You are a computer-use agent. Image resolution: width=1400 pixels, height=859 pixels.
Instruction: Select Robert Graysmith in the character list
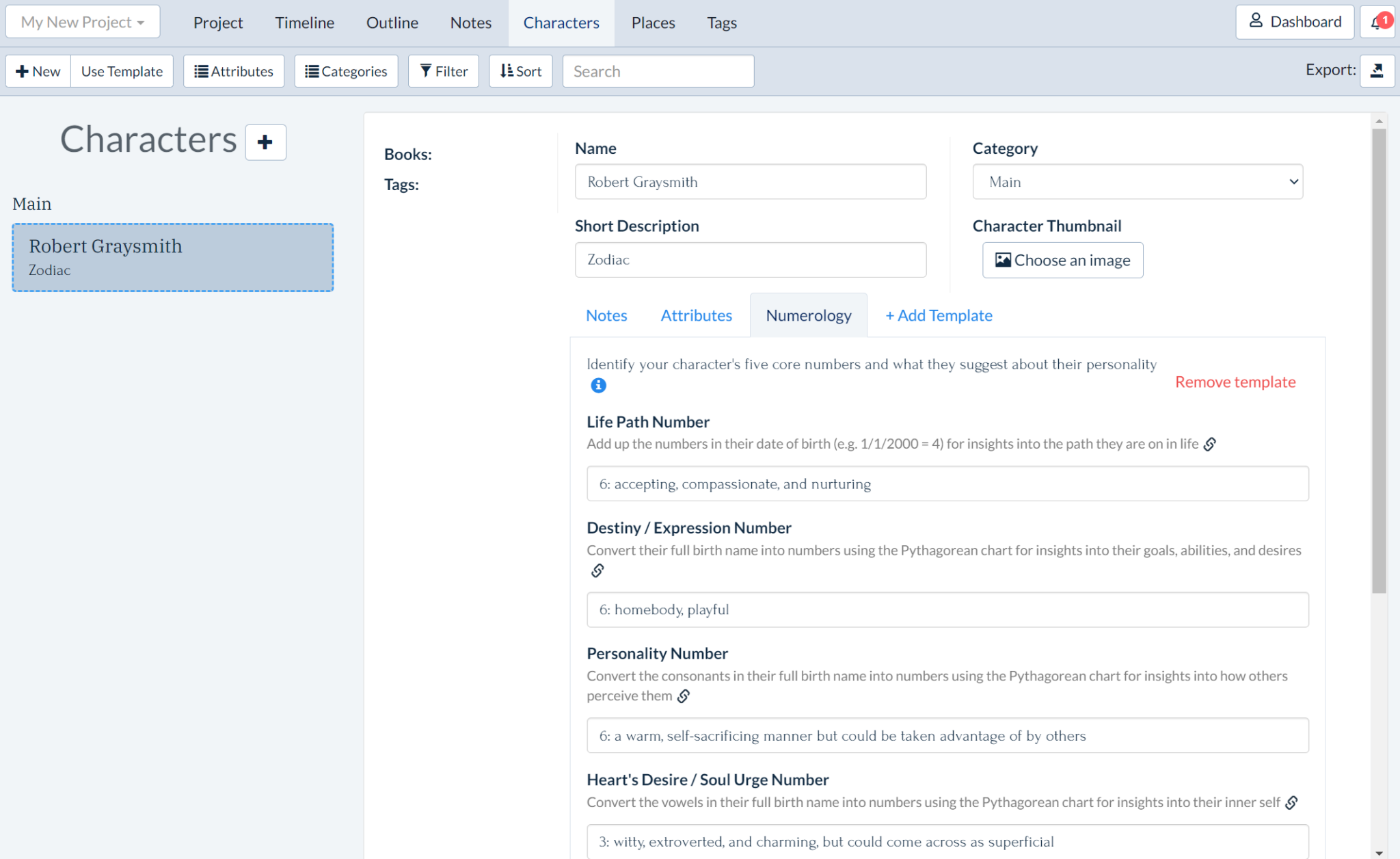coord(173,257)
